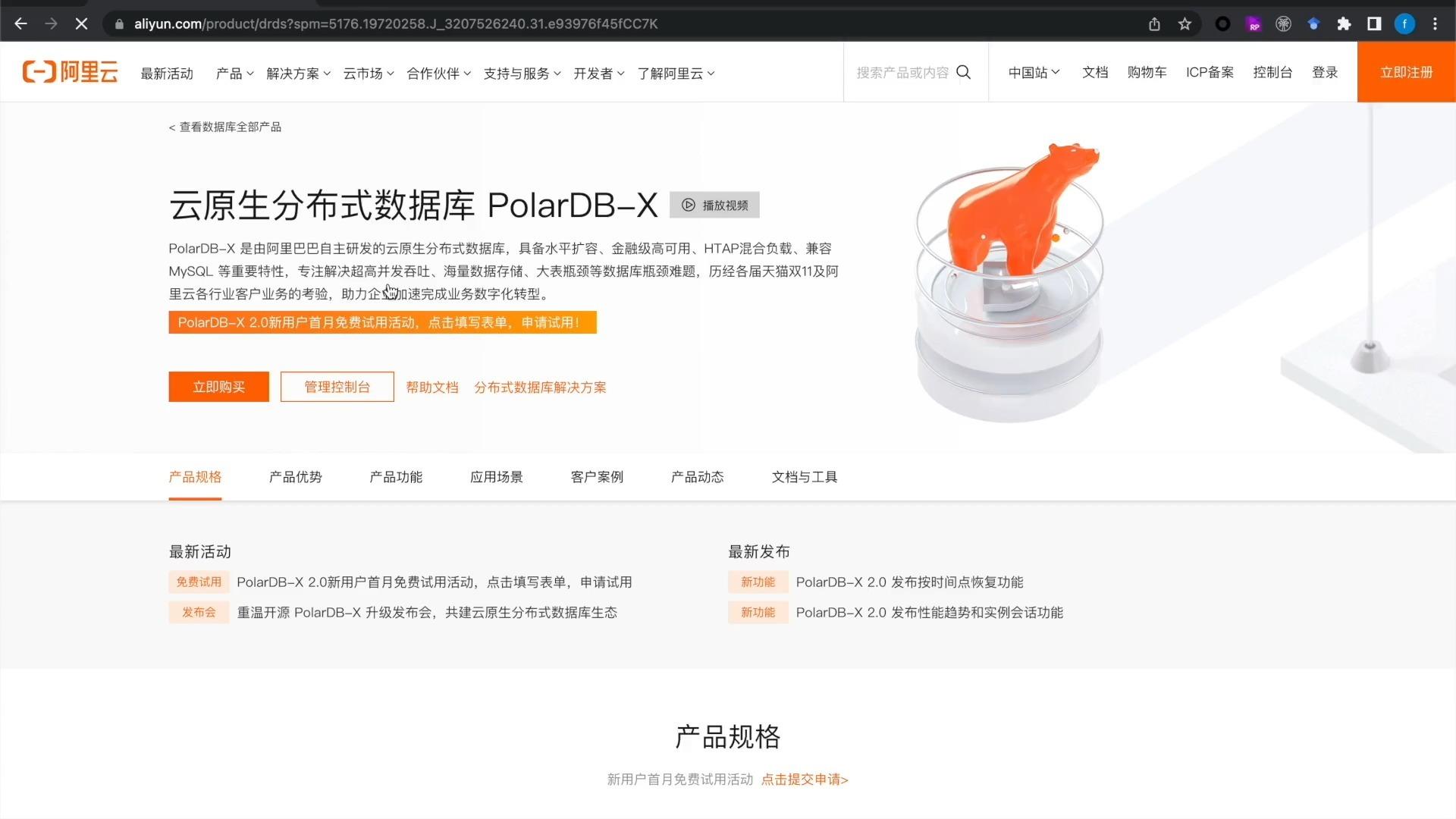
Task: Open the gray circular extension icon
Action: pos(1283,24)
